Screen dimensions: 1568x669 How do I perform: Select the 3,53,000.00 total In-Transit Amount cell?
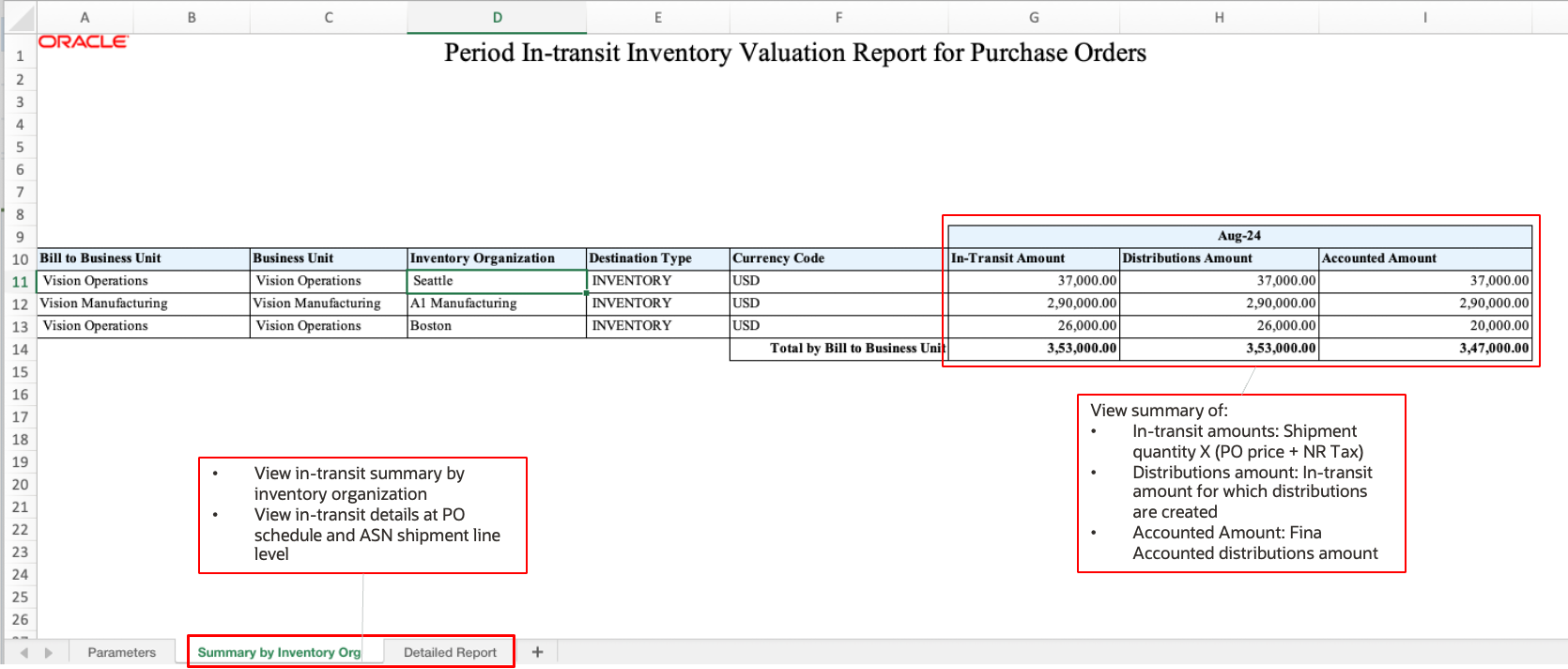(x=1034, y=349)
